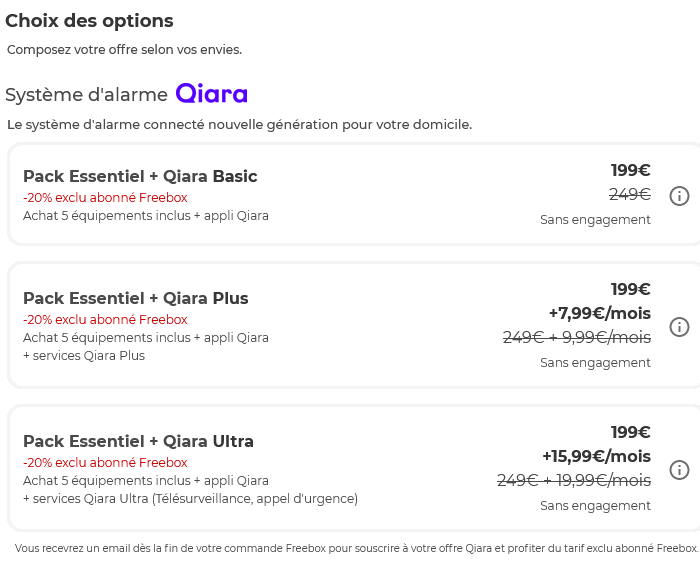Click red -20% Freebox discount in Ultra card

point(105,463)
